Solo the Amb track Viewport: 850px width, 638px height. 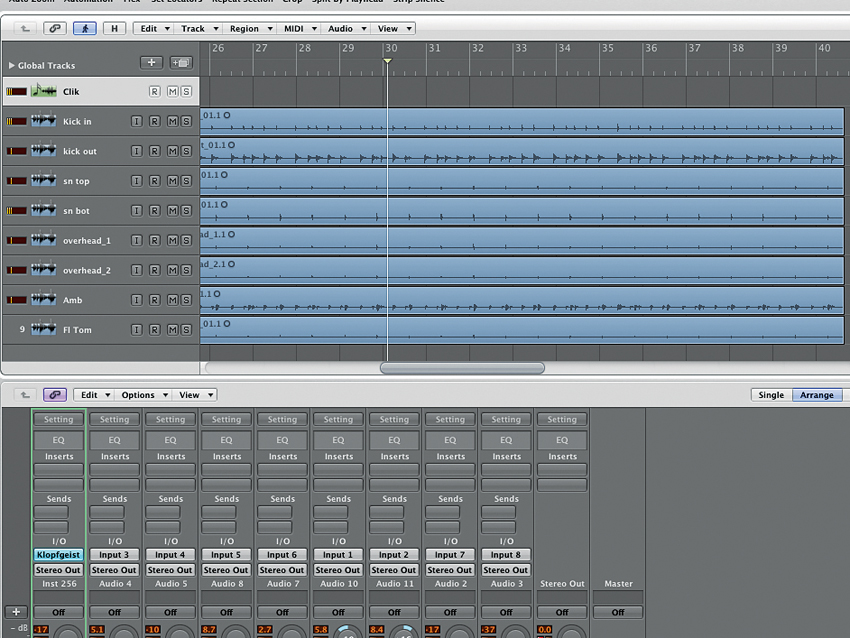point(186,300)
